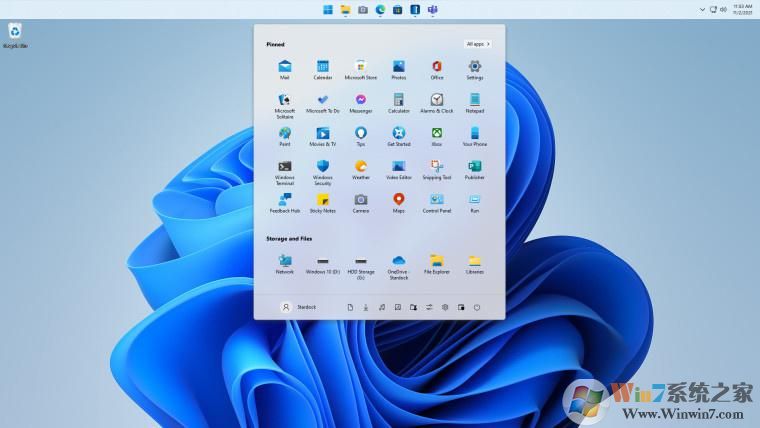The width and height of the screenshot is (760, 428).
Task: Click the power button in Start menu
Action: 477,307
